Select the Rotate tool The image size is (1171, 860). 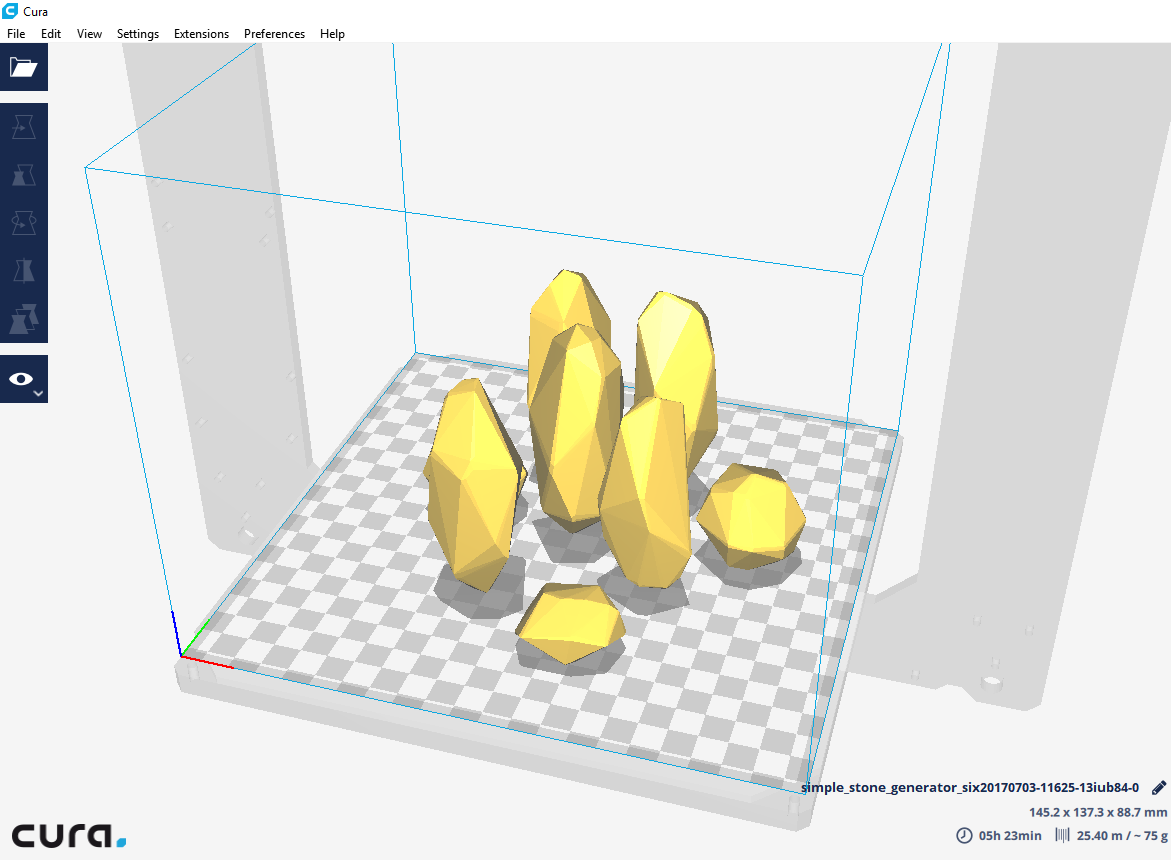(23, 222)
